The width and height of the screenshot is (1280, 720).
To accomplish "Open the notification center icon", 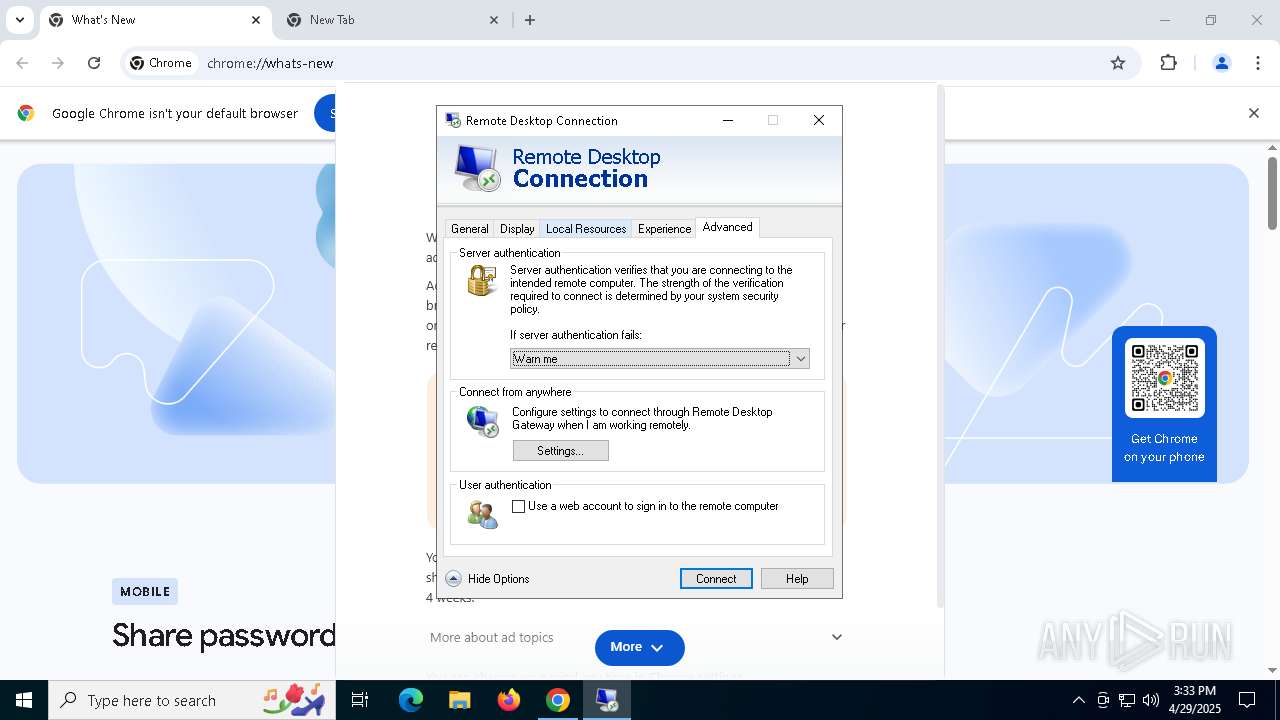I will point(1248,700).
